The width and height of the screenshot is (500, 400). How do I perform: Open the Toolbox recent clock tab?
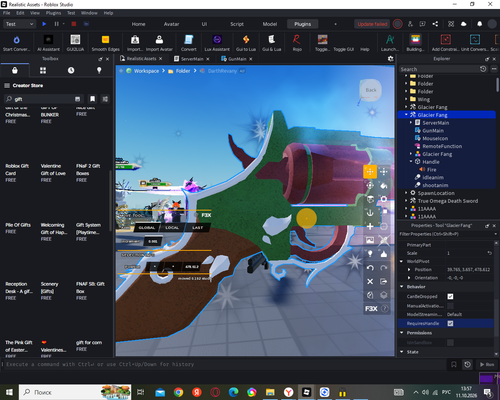(71, 70)
